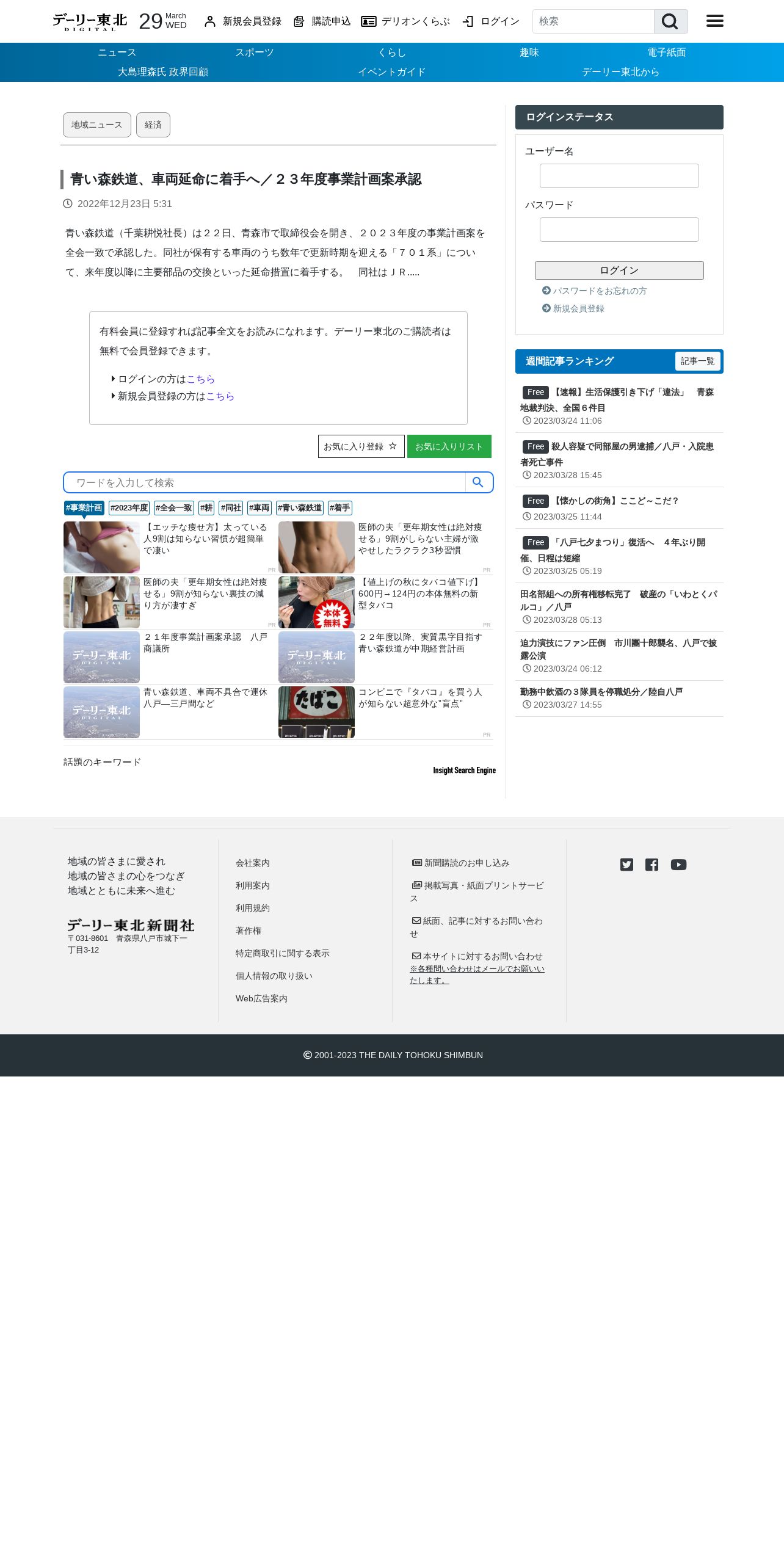Viewport: 784px width, 1568px height.
Task: Click the 新規会員登録 person icon in header
Action: 210,21
